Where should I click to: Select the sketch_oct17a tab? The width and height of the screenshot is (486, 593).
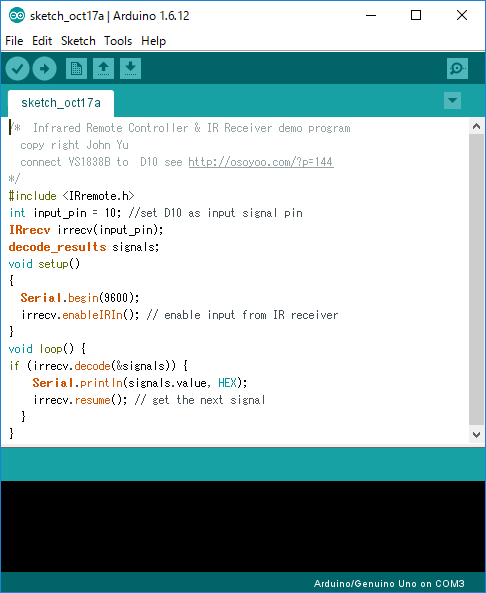pyautogui.click(x=61, y=103)
